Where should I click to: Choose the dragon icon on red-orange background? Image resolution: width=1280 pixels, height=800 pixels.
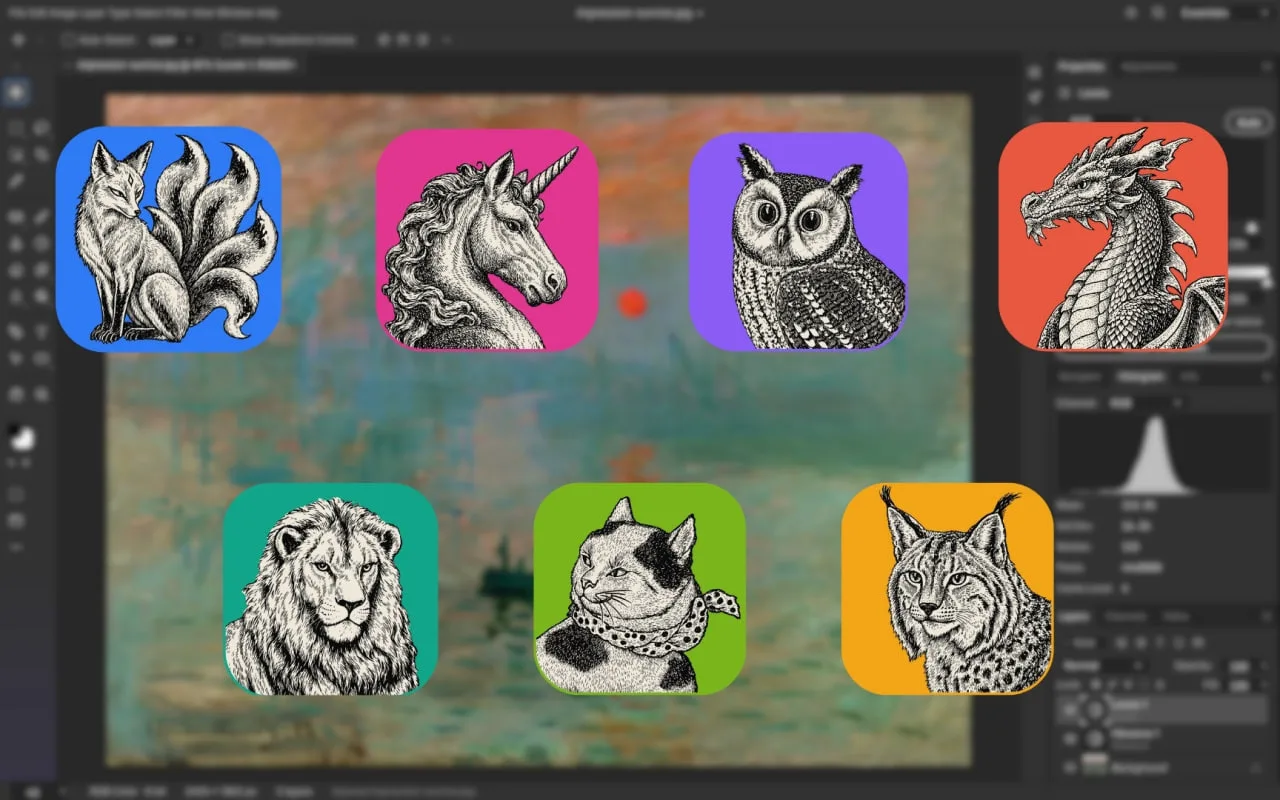1113,236
